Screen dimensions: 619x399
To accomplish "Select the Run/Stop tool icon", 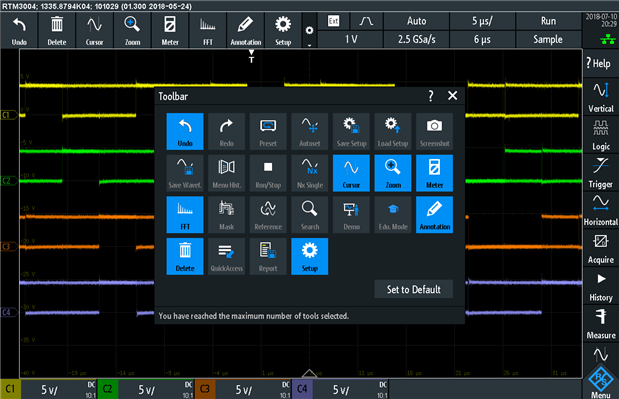I will (x=268, y=173).
